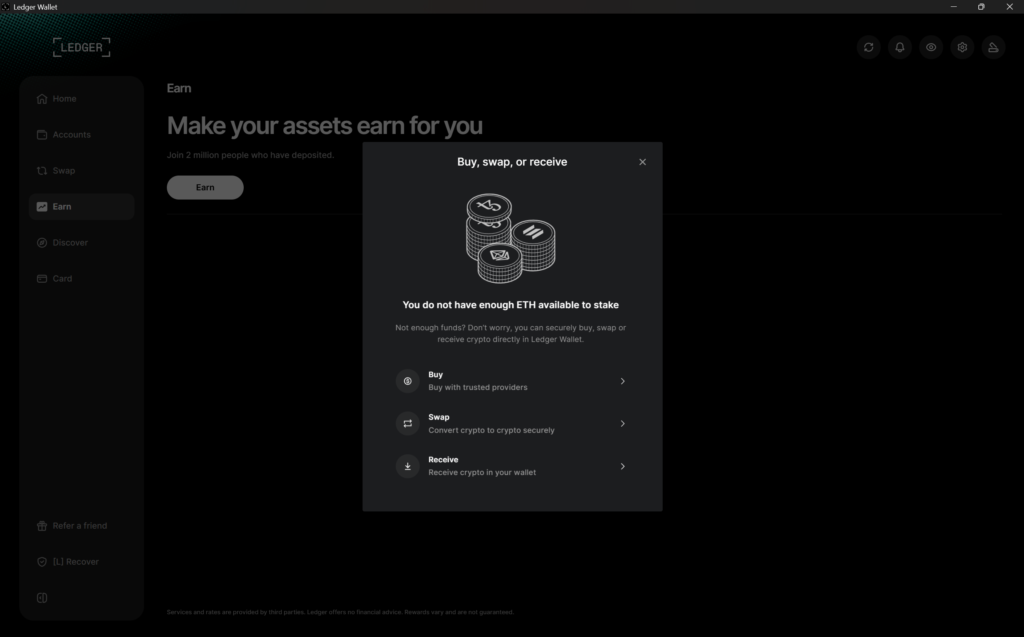This screenshot has width=1024, height=637.
Task: Click 'Convert crypto to crypto securely' text
Action: pos(491,430)
